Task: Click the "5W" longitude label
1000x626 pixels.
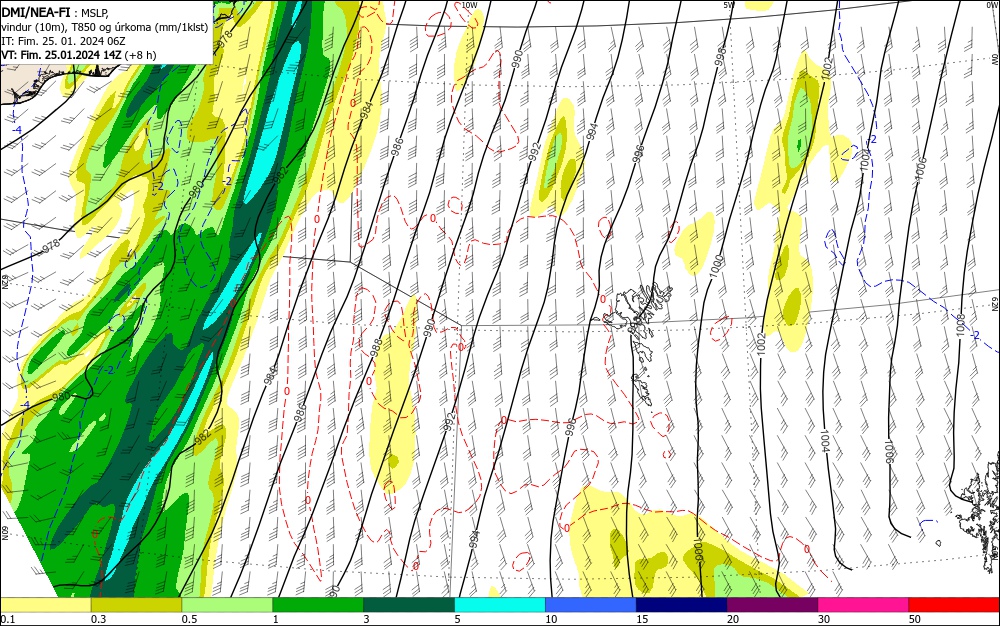Action: pyautogui.click(x=729, y=5)
